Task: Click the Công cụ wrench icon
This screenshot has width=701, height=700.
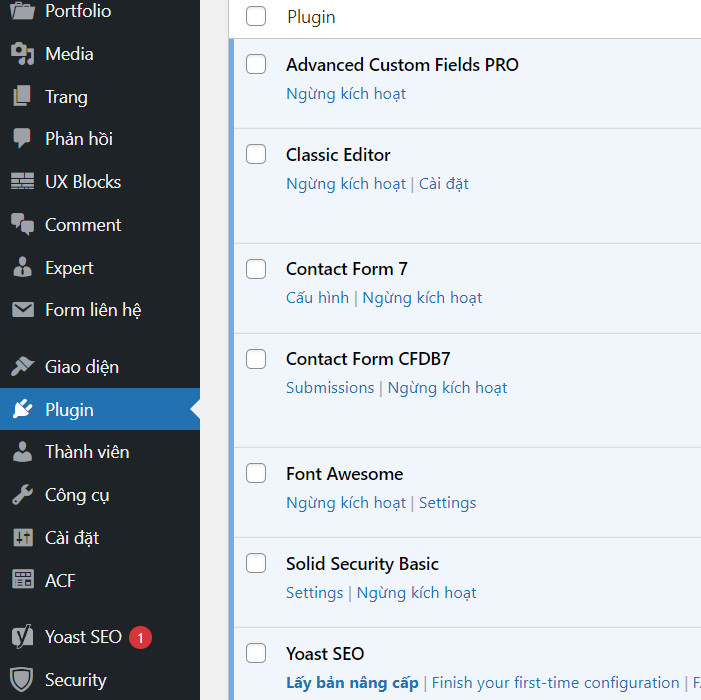Action: click(22, 494)
